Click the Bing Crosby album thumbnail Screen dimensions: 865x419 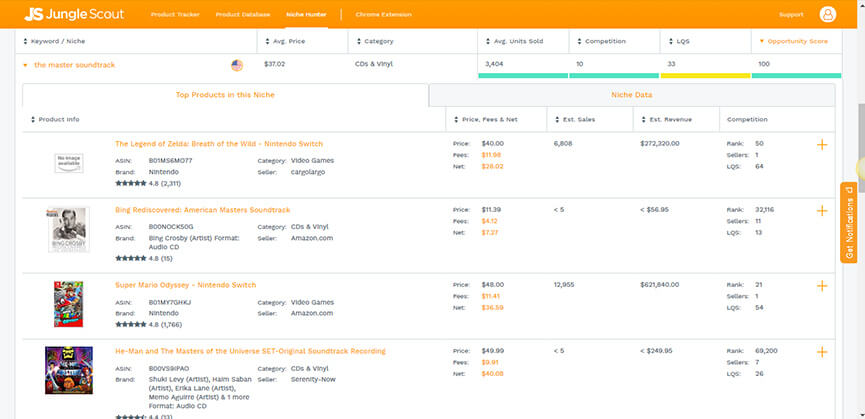click(69, 229)
